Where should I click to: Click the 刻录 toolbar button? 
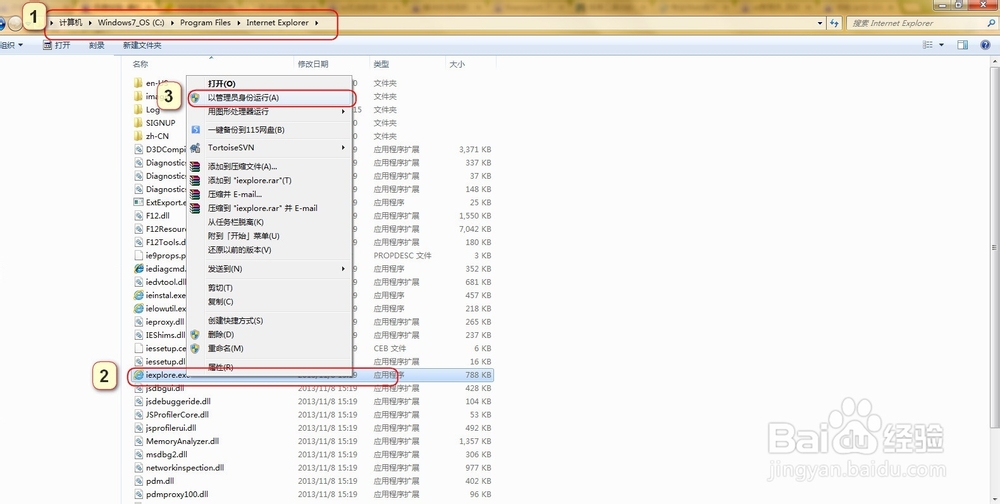click(96, 45)
